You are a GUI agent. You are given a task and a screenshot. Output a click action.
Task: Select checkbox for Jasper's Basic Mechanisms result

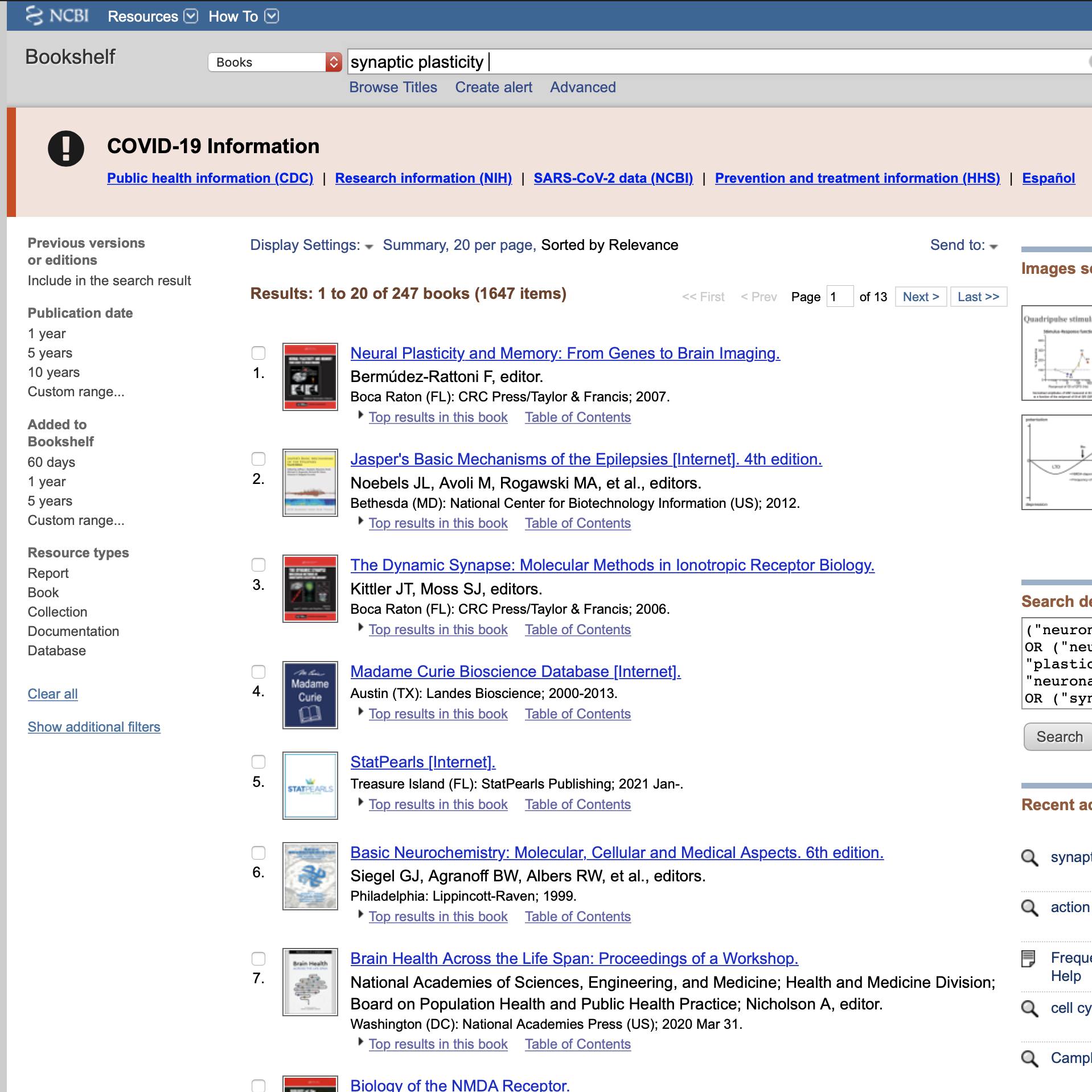point(258,459)
